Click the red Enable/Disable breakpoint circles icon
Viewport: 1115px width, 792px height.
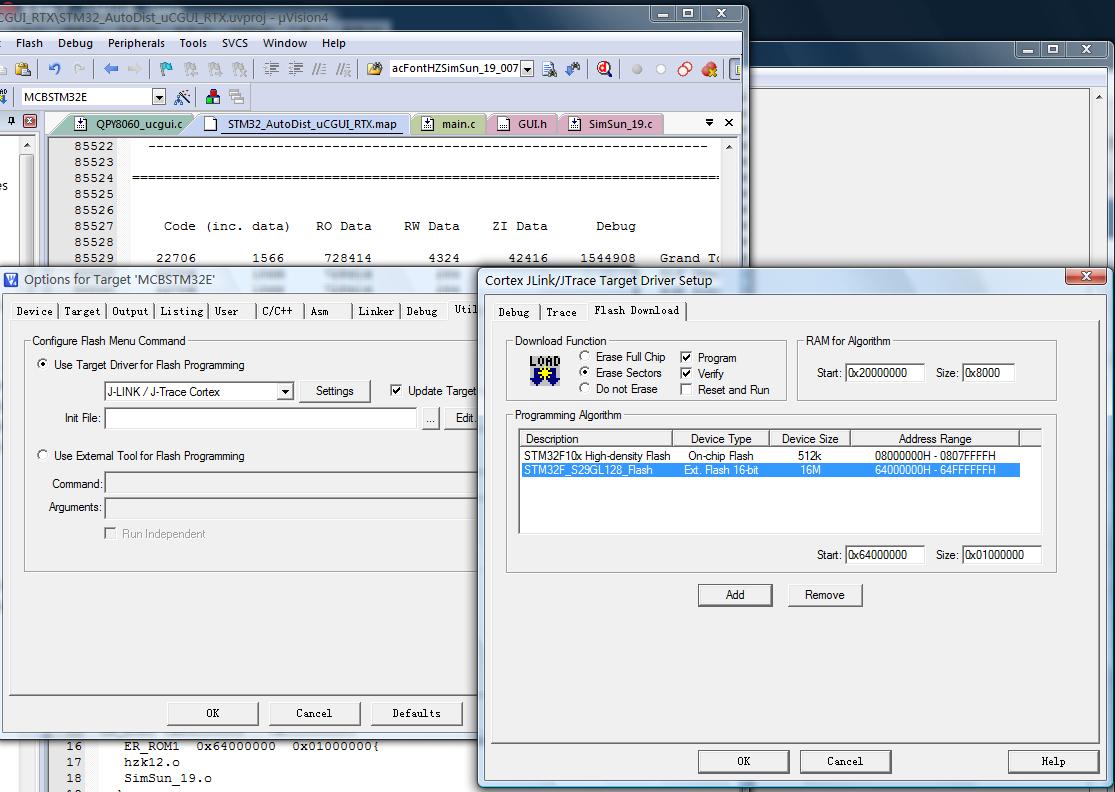[685, 69]
